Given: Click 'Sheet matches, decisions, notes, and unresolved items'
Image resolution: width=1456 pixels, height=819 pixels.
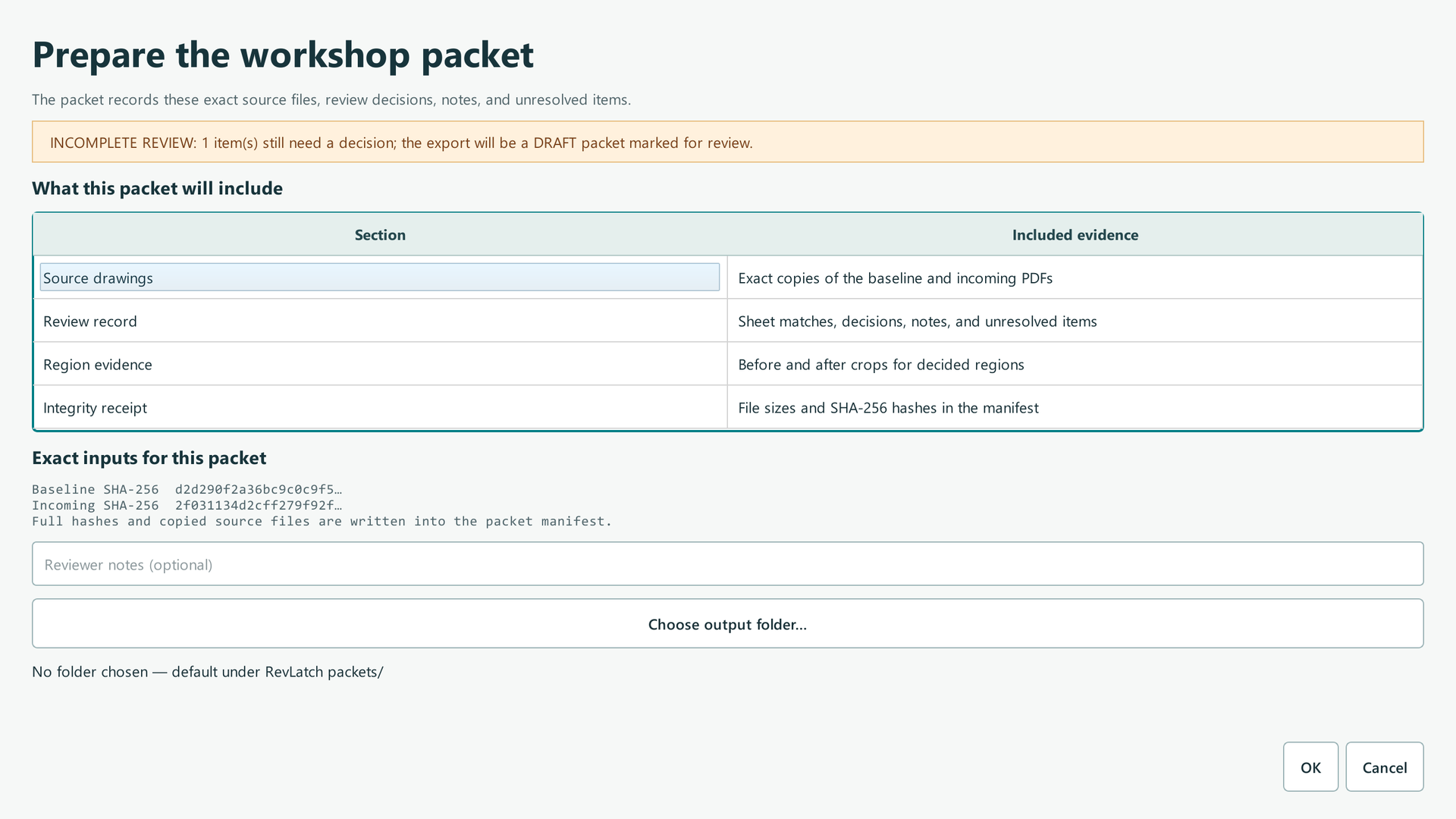Looking at the screenshot, I should pyautogui.click(x=917, y=322).
